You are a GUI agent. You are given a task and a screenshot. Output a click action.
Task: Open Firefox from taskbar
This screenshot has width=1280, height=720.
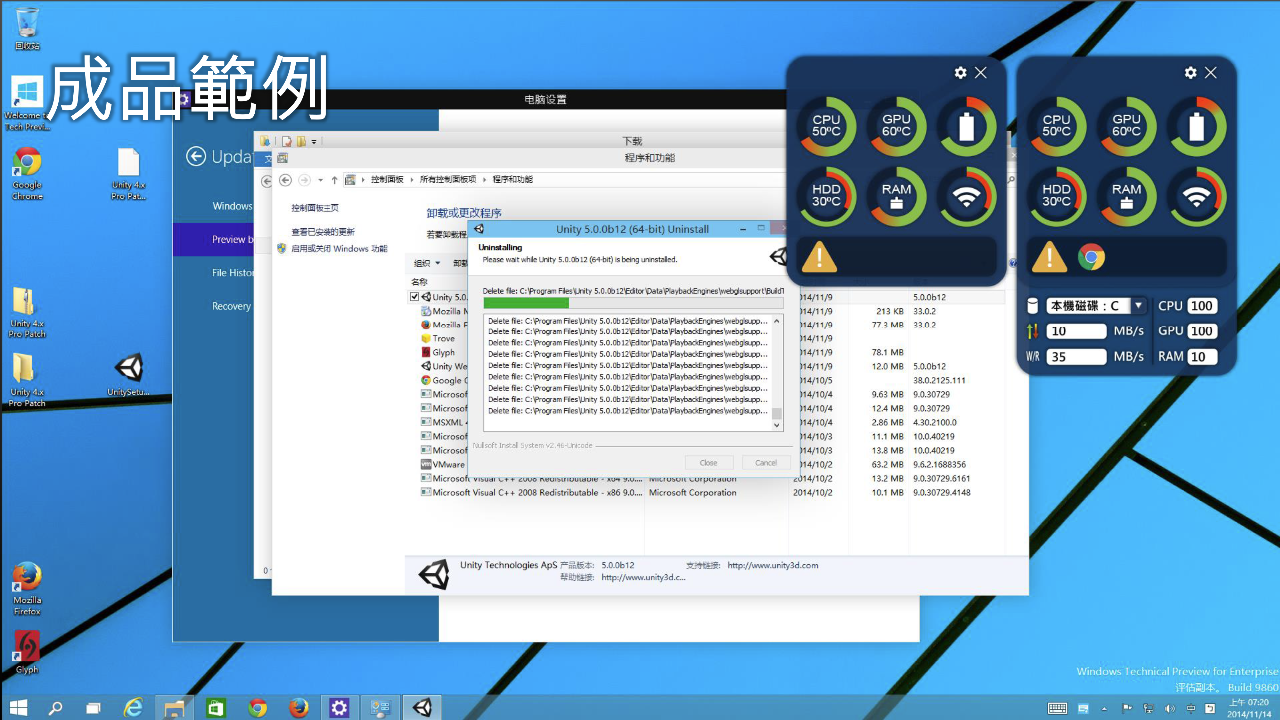pos(298,708)
